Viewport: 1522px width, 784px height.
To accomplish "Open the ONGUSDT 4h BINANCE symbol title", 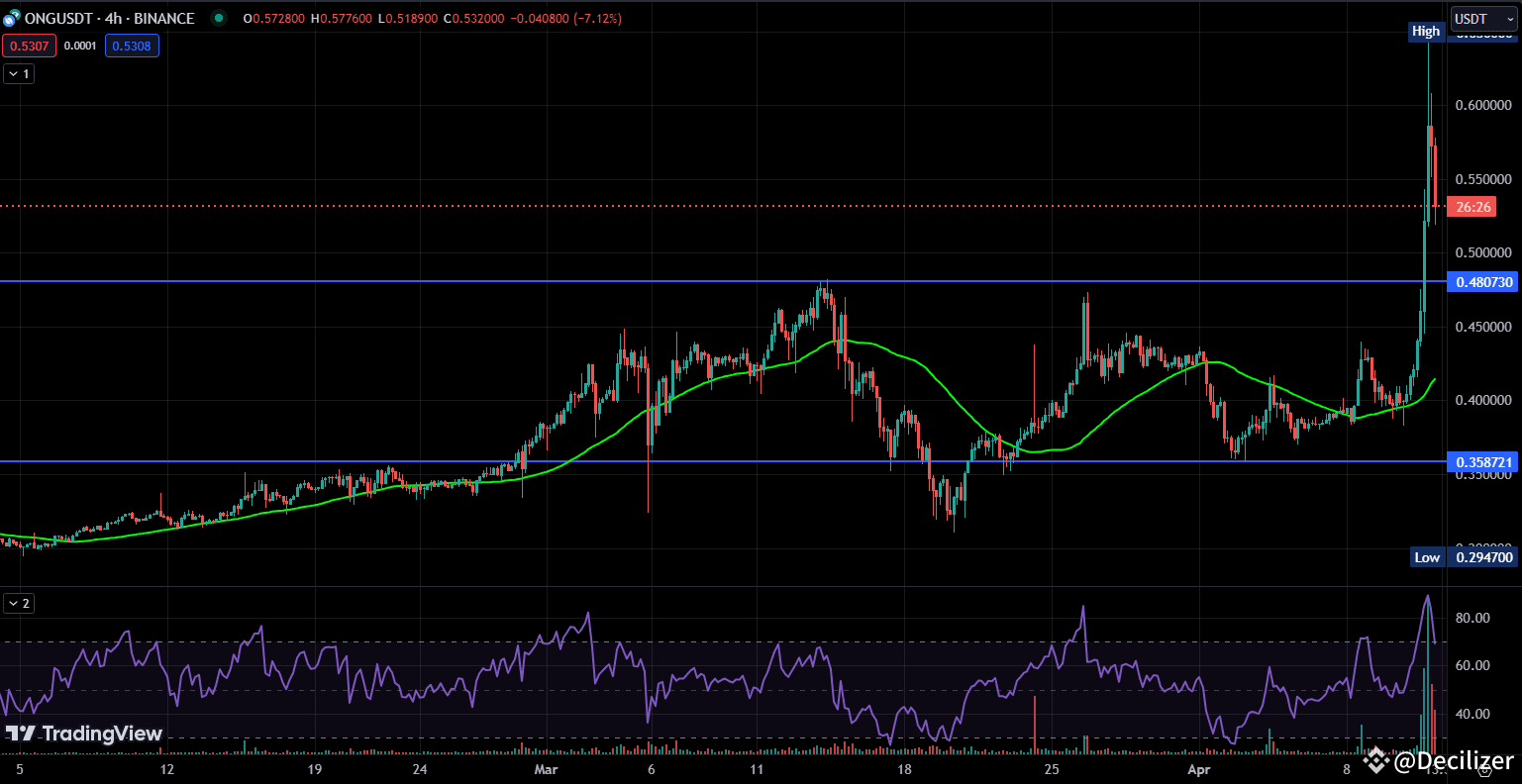I will (x=110, y=19).
